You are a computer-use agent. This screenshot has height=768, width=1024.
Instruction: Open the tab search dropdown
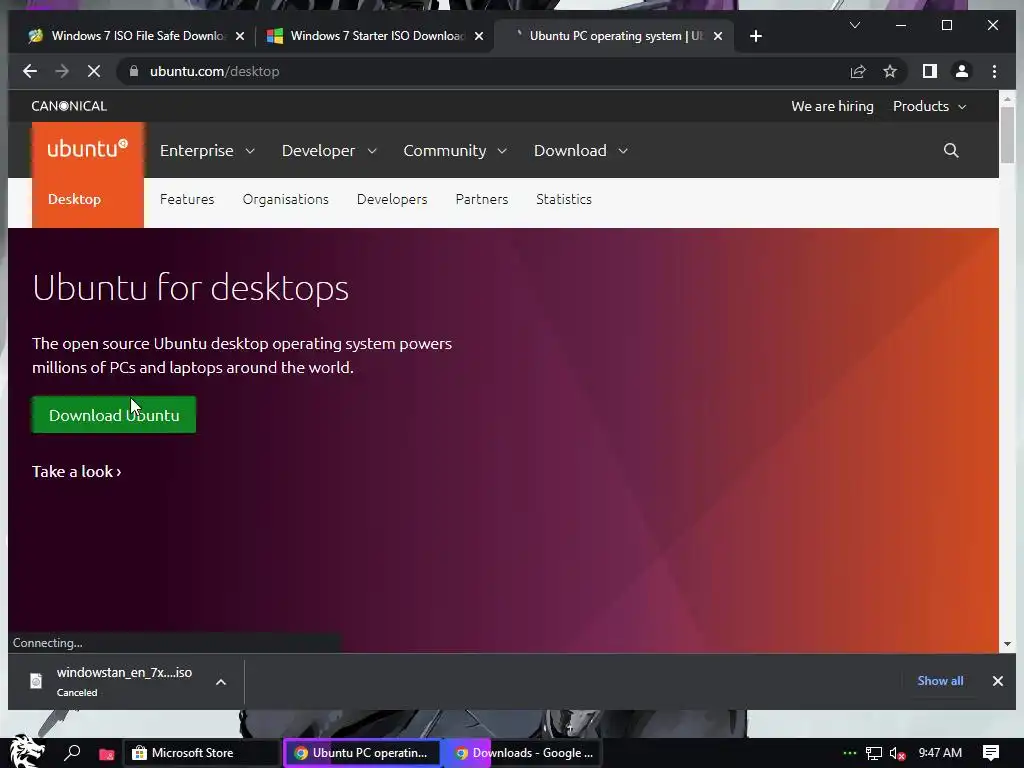pos(855,25)
